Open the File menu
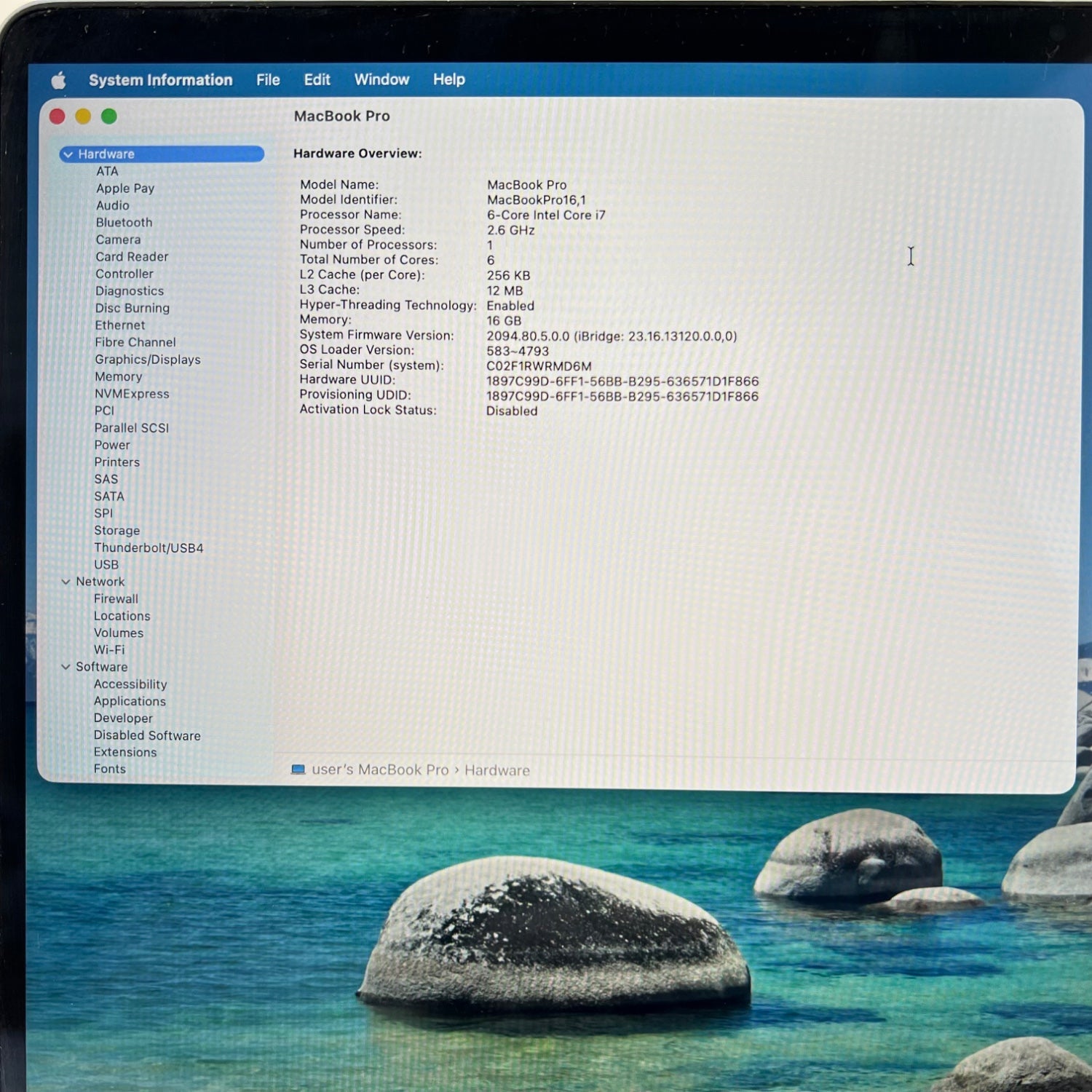The image size is (1092, 1092). coord(268,79)
